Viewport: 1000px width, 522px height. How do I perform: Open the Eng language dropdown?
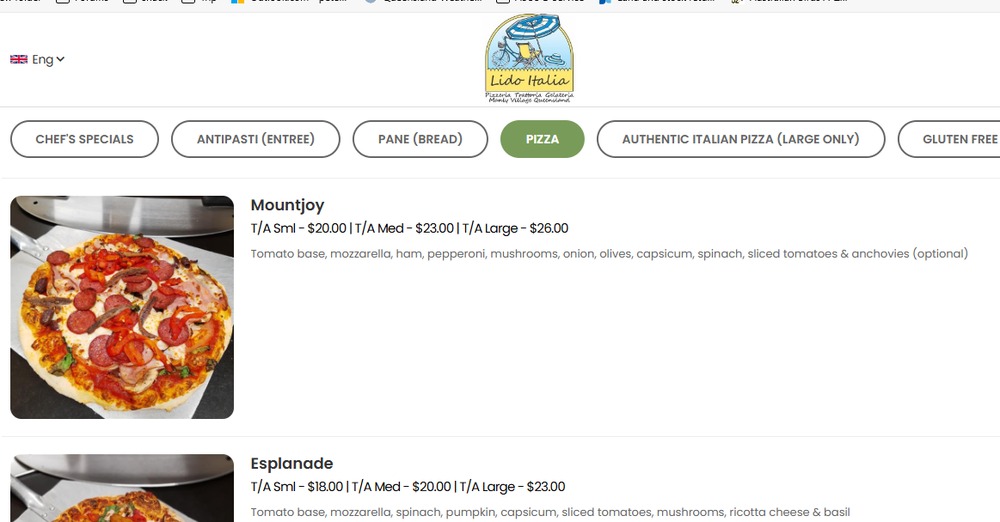[x=38, y=59]
